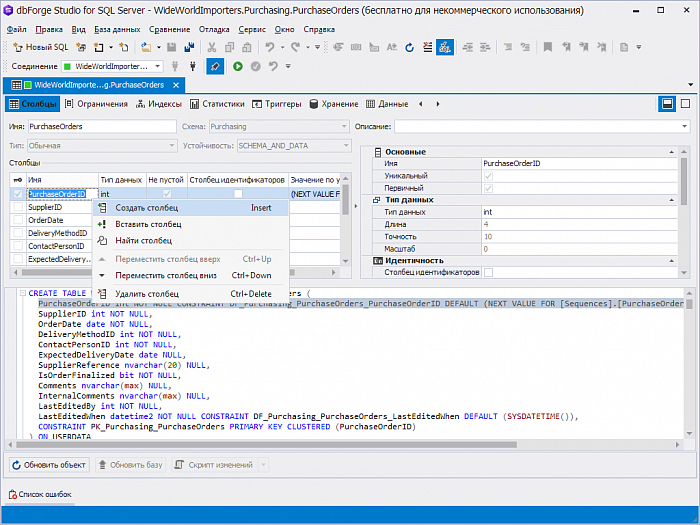Viewport: 700px width, 525px height.
Task: Collapse the Идентичность properties section
Action: click(x=672, y=261)
